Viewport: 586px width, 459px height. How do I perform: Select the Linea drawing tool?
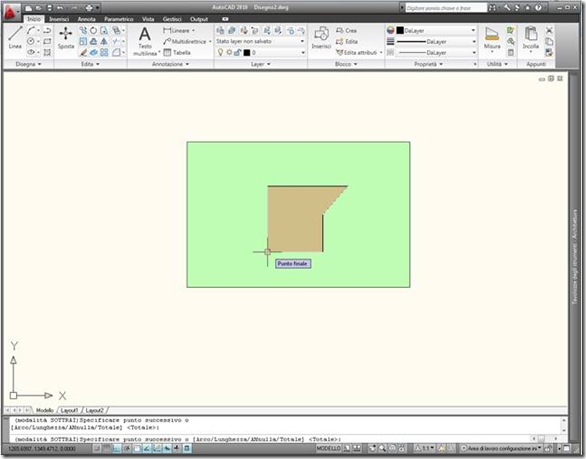click(x=15, y=37)
